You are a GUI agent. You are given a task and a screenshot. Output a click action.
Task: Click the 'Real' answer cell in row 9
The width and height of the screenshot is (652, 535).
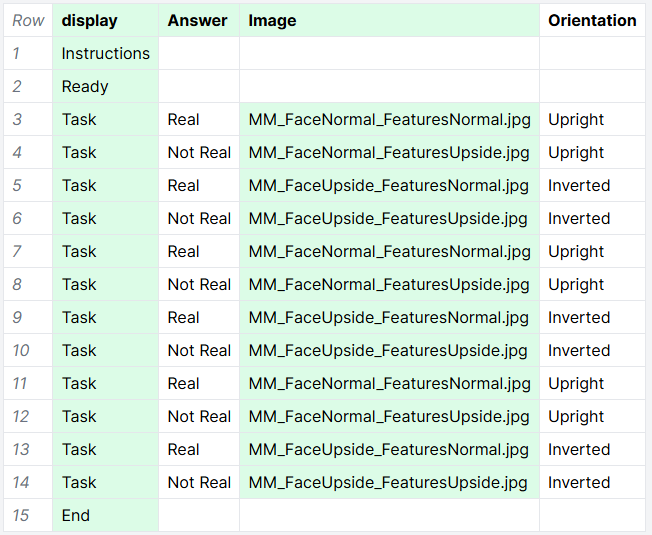(x=199, y=317)
